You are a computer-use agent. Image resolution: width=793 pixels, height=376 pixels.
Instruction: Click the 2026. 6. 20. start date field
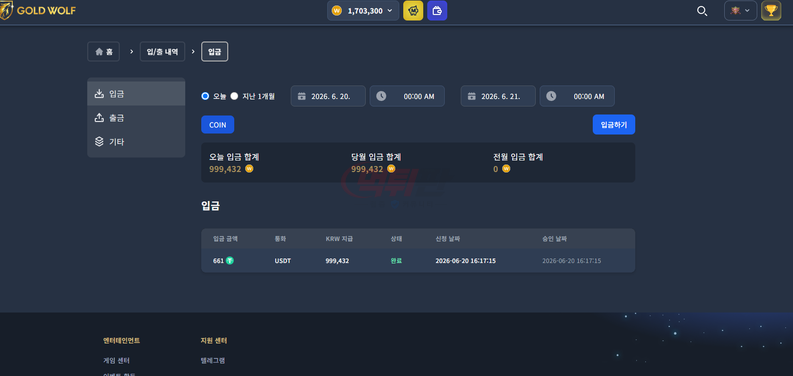(328, 96)
